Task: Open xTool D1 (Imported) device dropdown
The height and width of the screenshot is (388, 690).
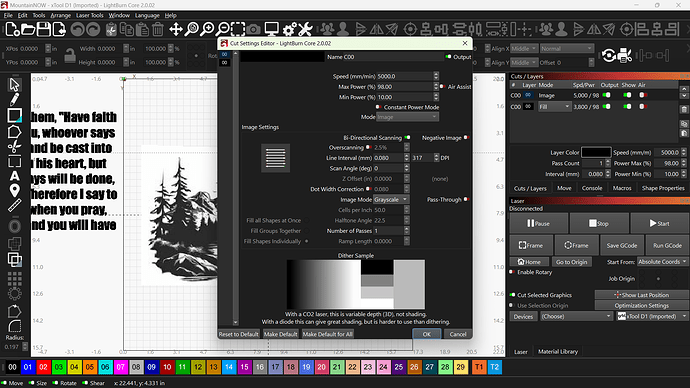Action: coord(652,316)
